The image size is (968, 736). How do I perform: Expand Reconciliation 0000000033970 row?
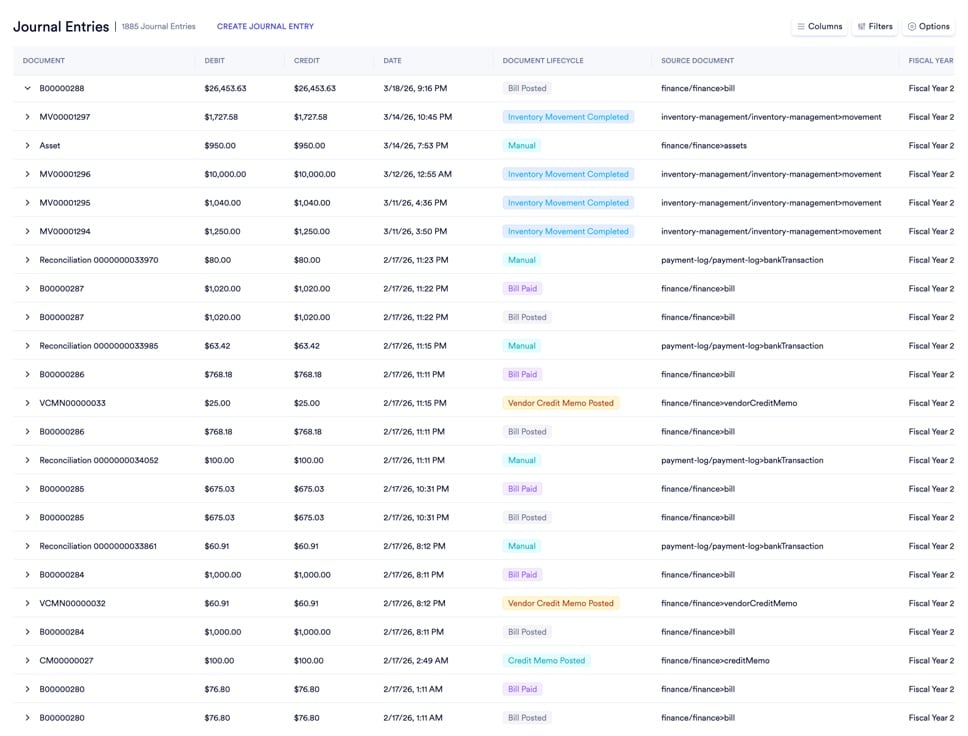tap(27, 260)
